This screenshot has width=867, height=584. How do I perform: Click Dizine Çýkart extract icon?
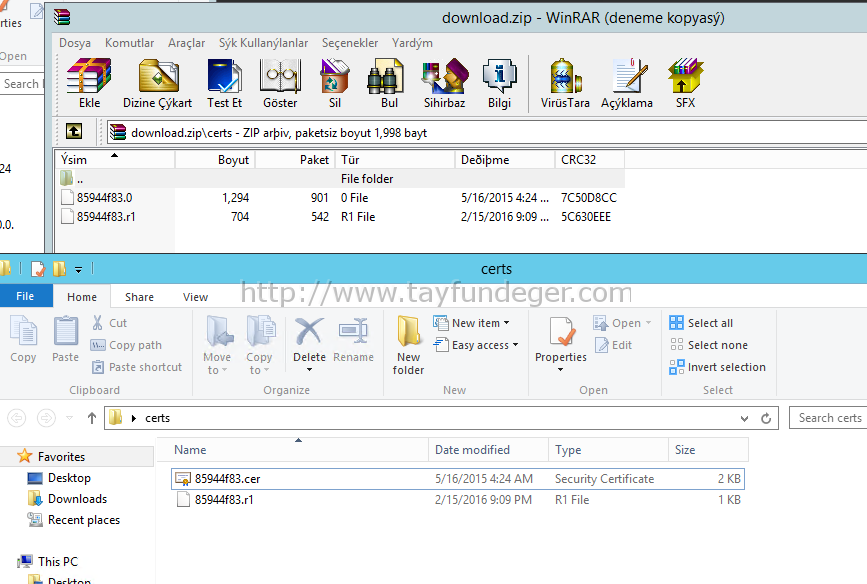[158, 83]
